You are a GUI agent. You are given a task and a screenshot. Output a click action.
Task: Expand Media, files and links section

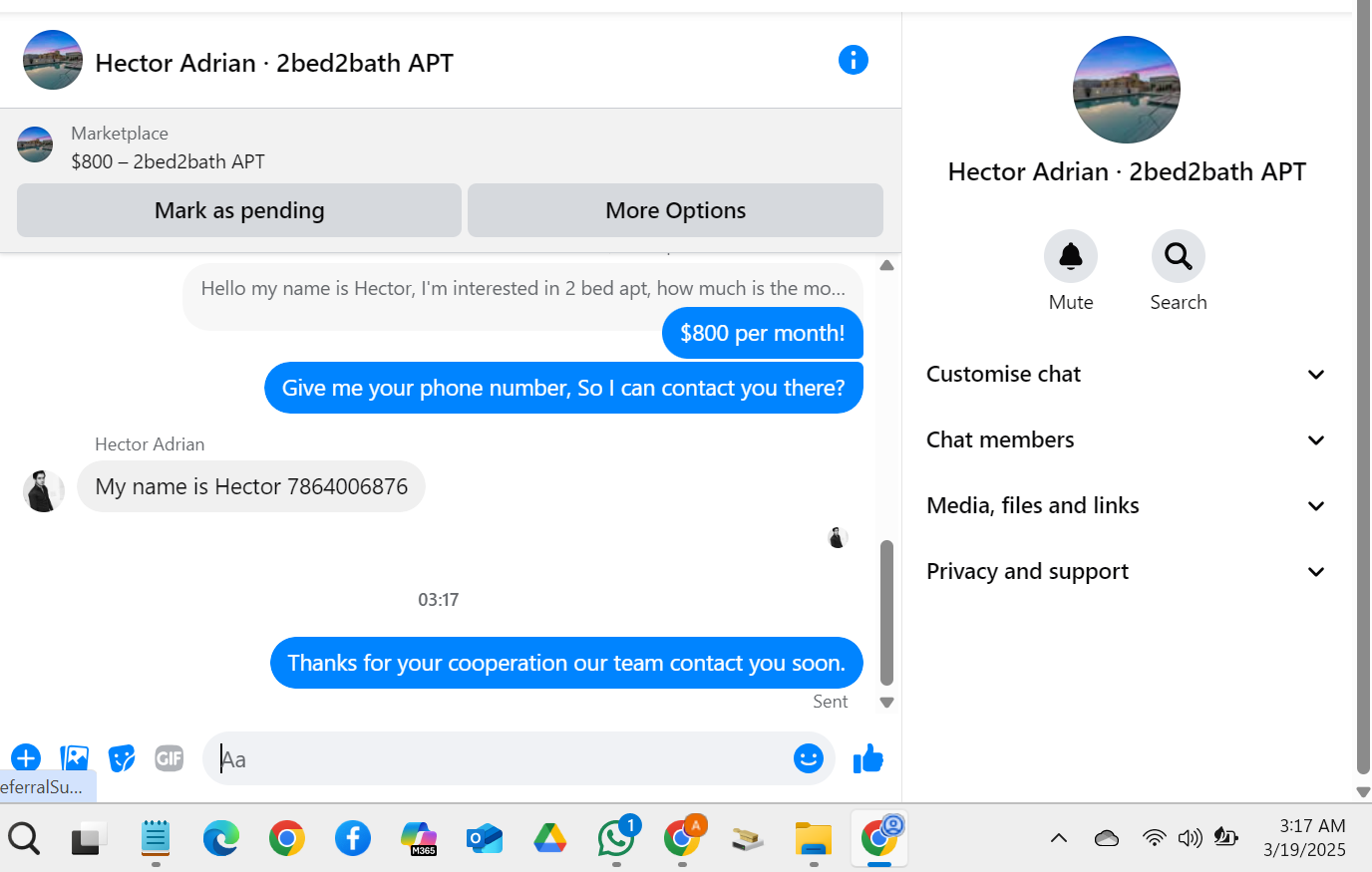[1127, 506]
